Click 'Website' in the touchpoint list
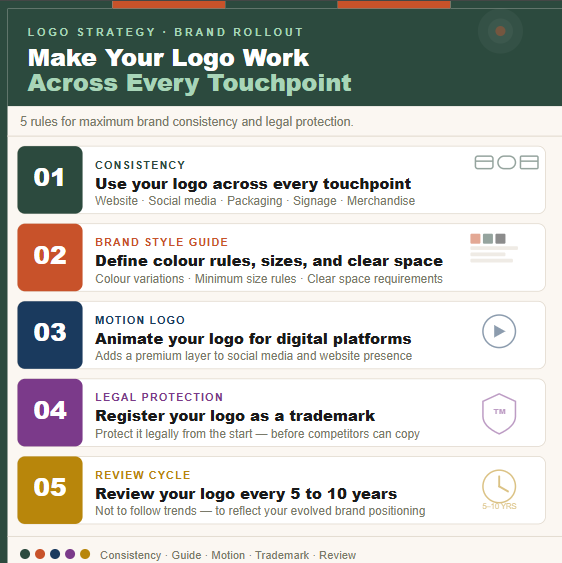Image resolution: width=562 pixels, height=563 pixels. [116, 201]
